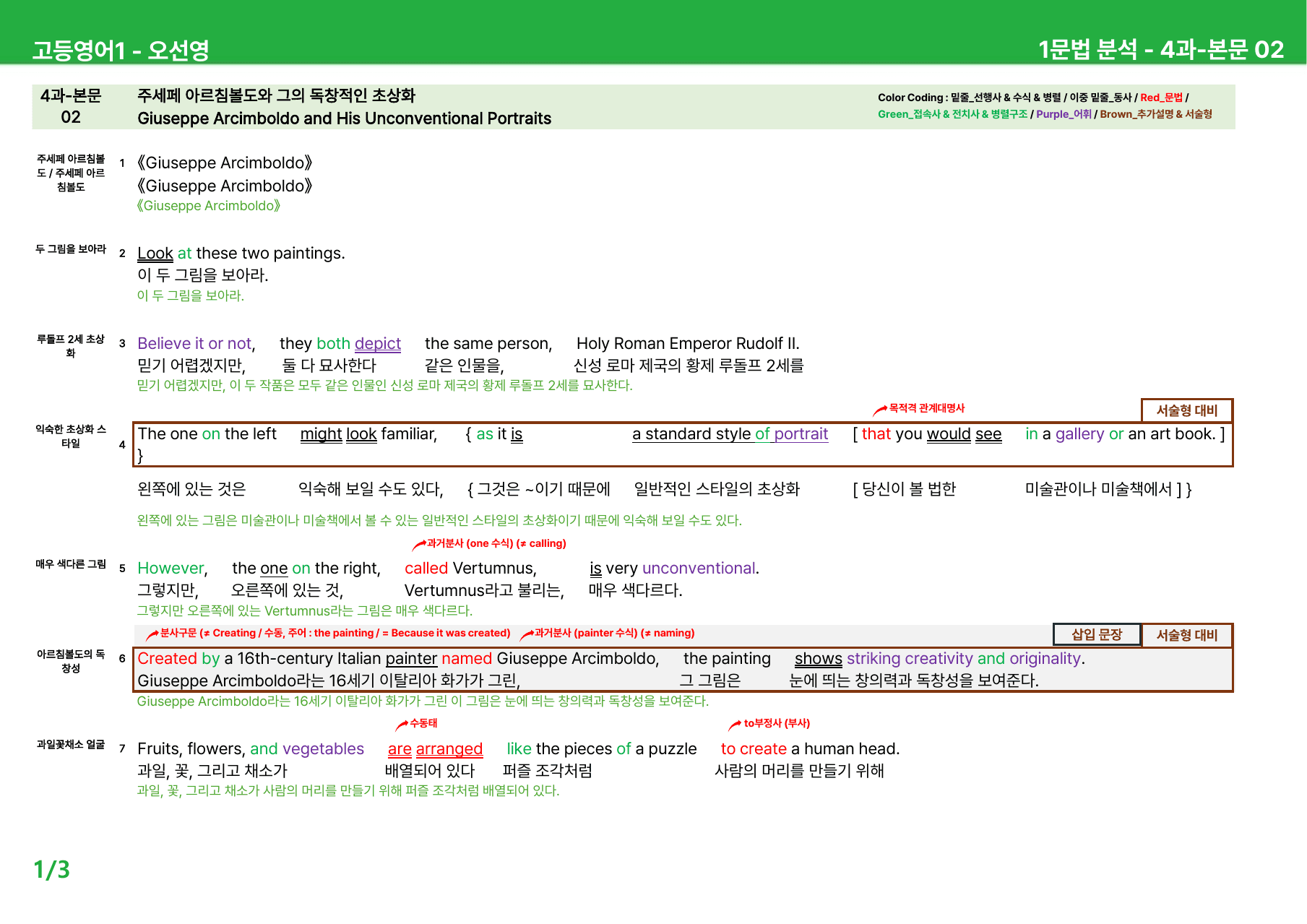Image resolution: width=1307 pixels, height=924 pixels.
Task: Click 'Fruits, flowers, and vegetables'
Action: click(251, 749)
